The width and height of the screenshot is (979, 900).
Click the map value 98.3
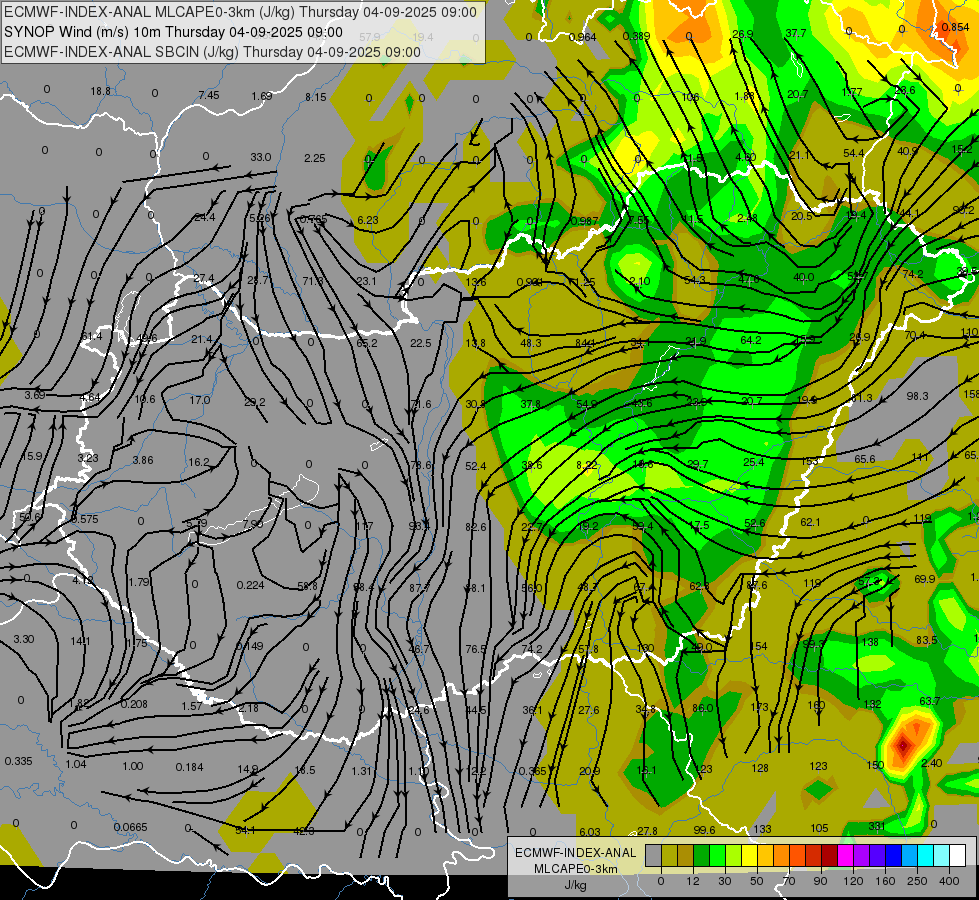tap(917, 397)
